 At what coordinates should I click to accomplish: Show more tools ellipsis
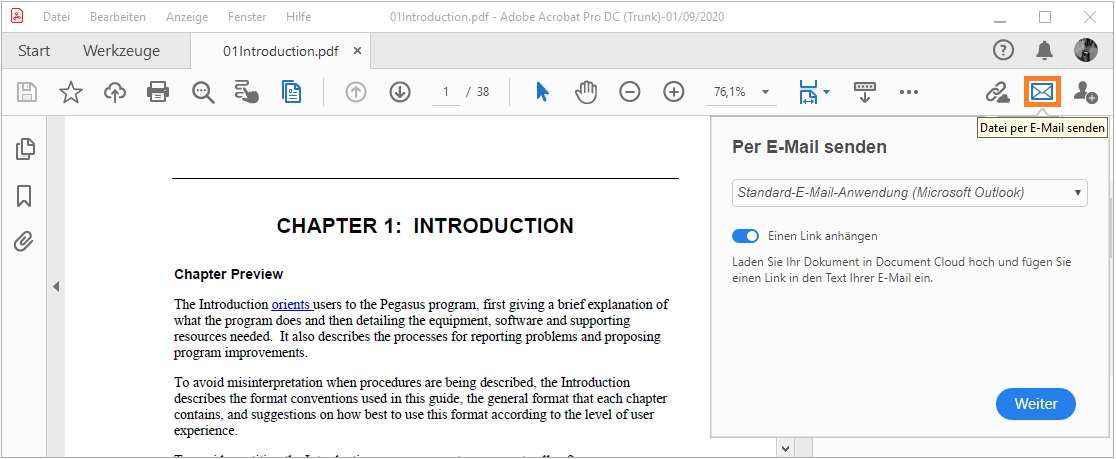click(x=909, y=93)
